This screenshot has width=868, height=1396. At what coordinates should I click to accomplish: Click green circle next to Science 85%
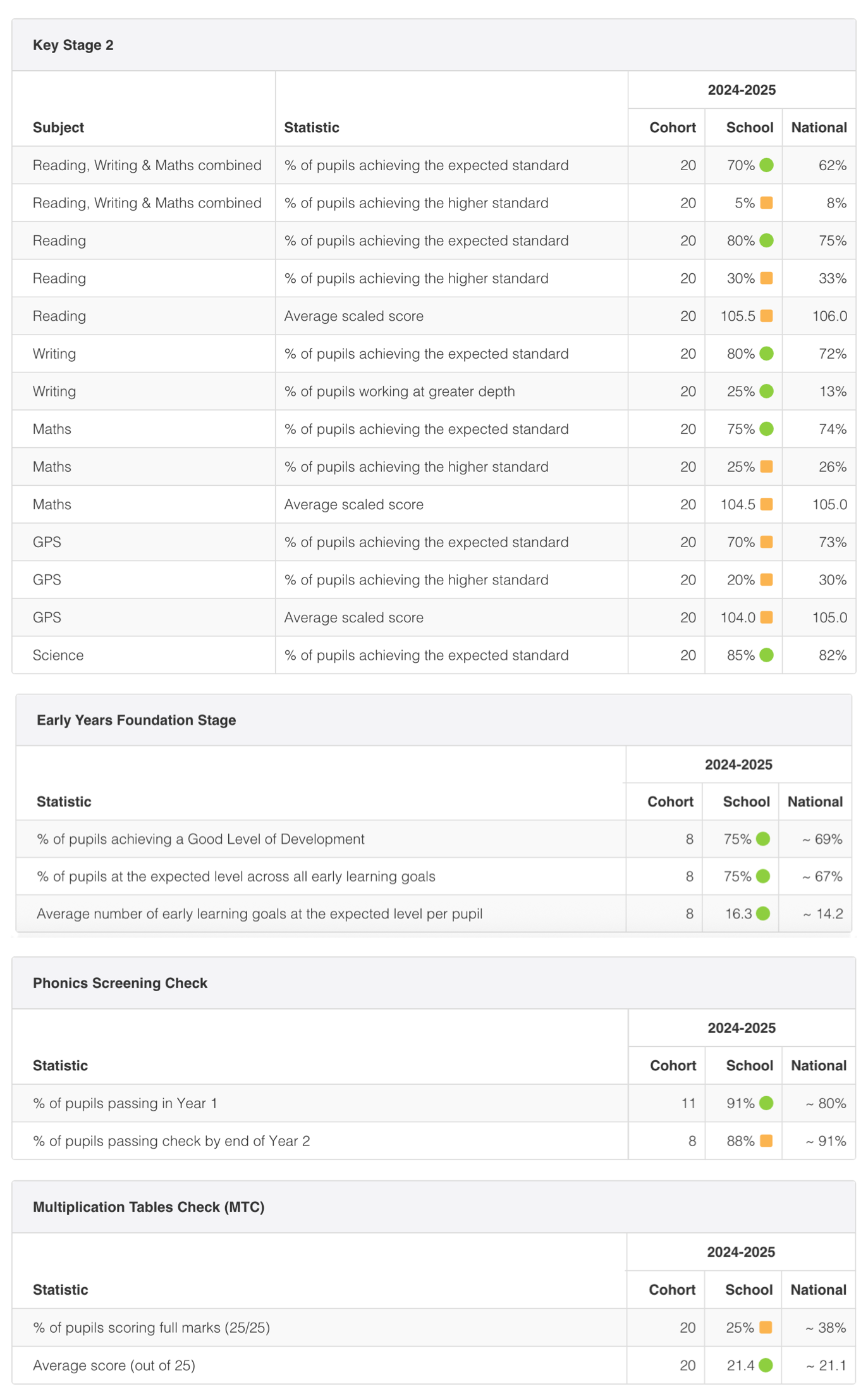(x=766, y=655)
